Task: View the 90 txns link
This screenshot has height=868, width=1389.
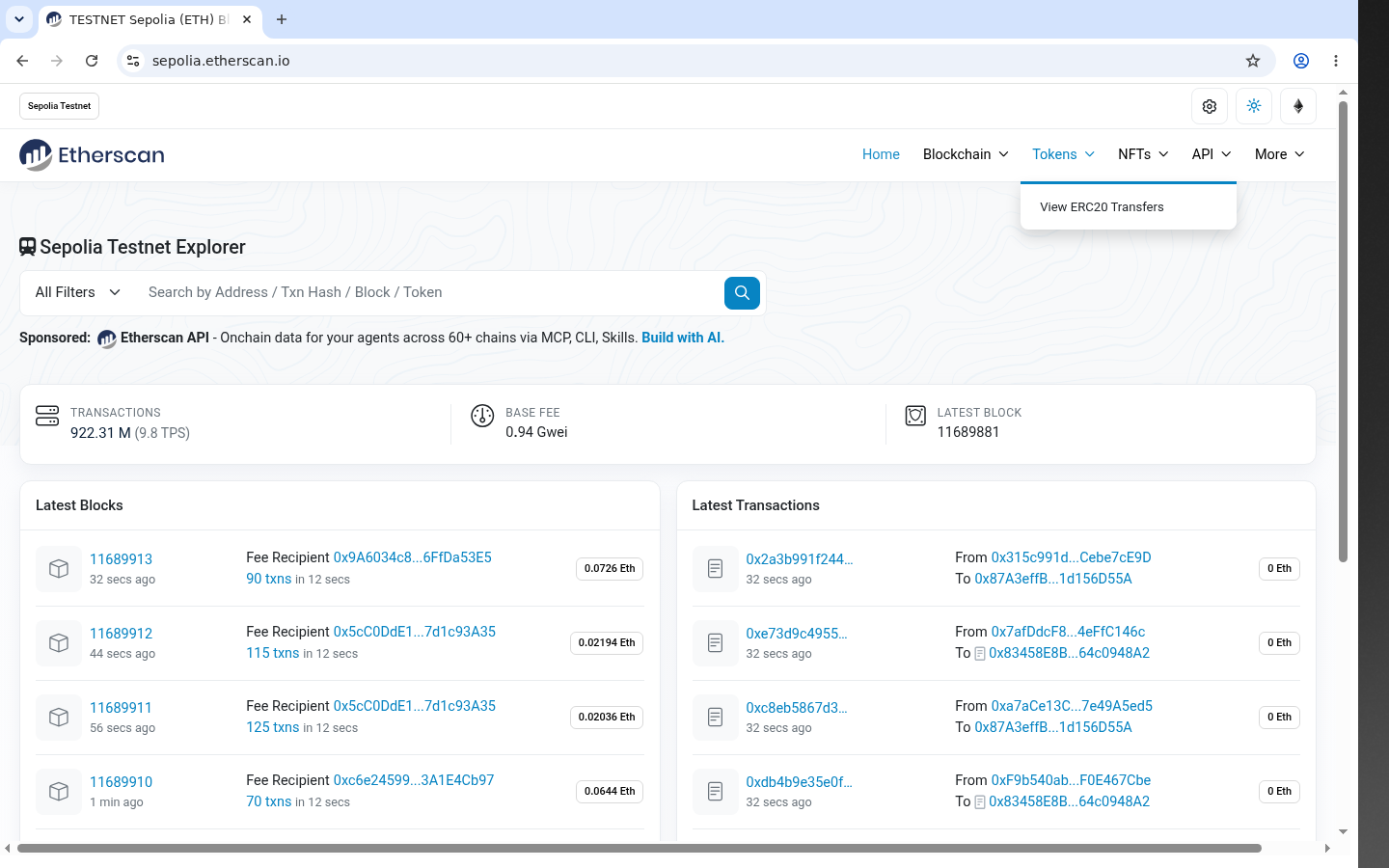Action: (268, 579)
